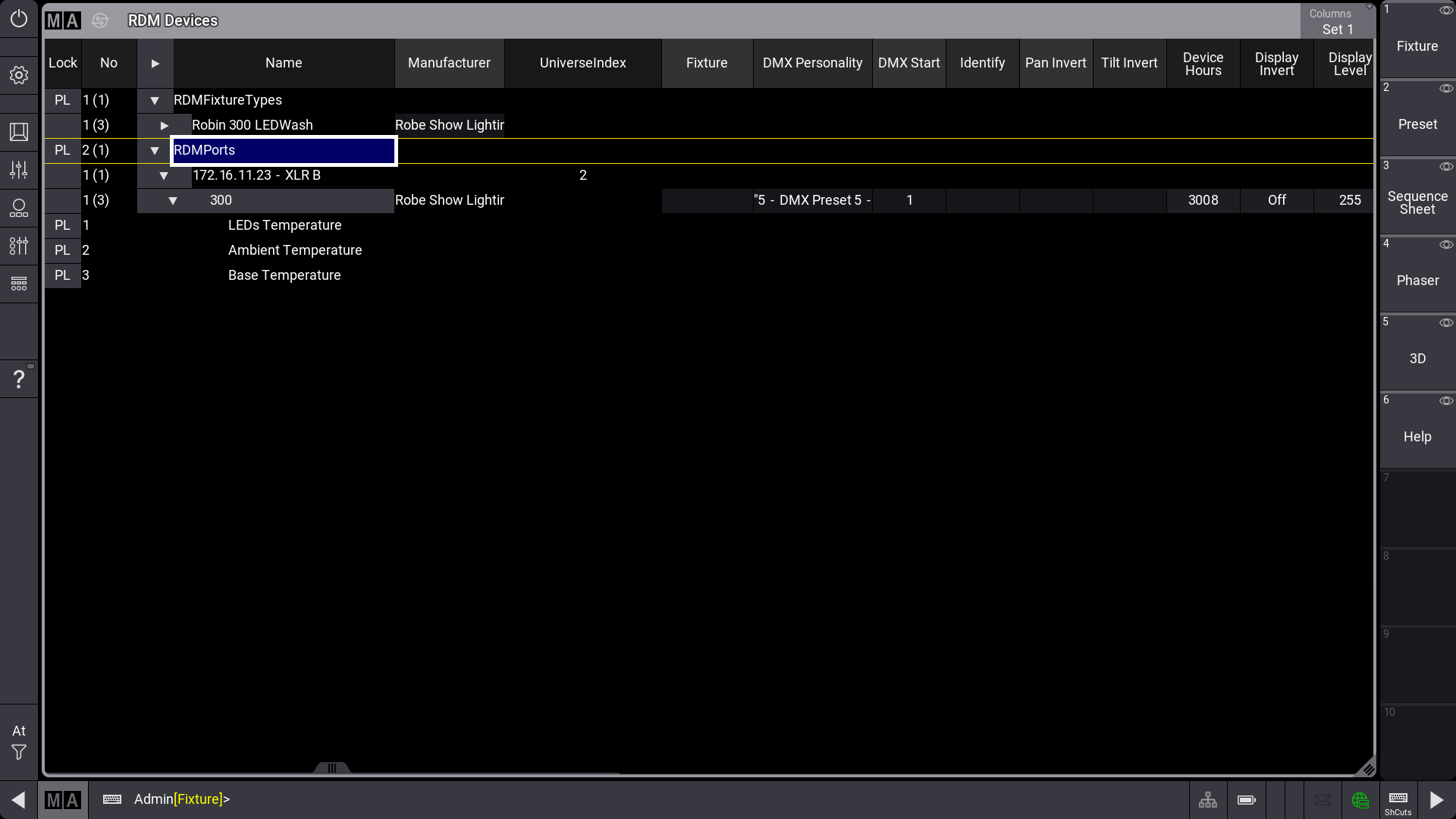
Task: Open the network topology icon in status bar
Action: coord(1208,800)
